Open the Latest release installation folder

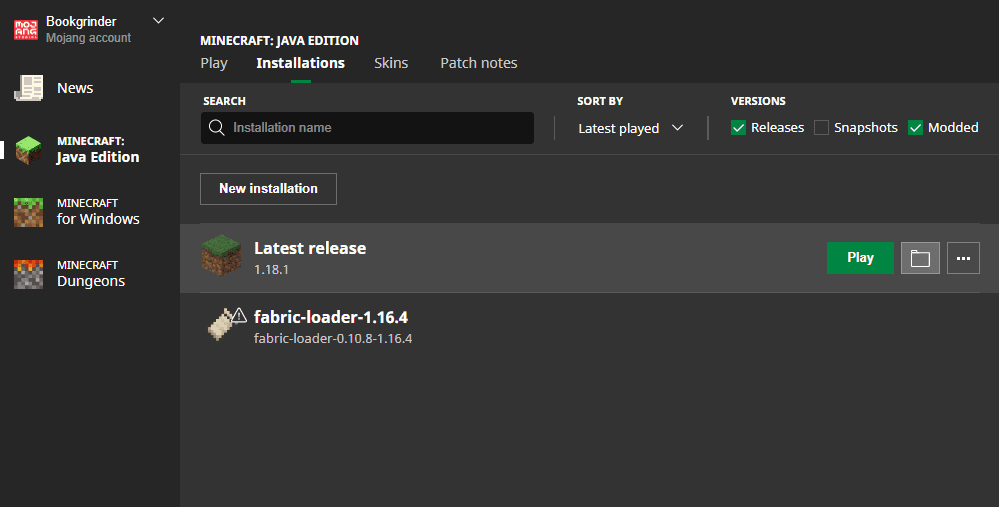pos(920,258)
